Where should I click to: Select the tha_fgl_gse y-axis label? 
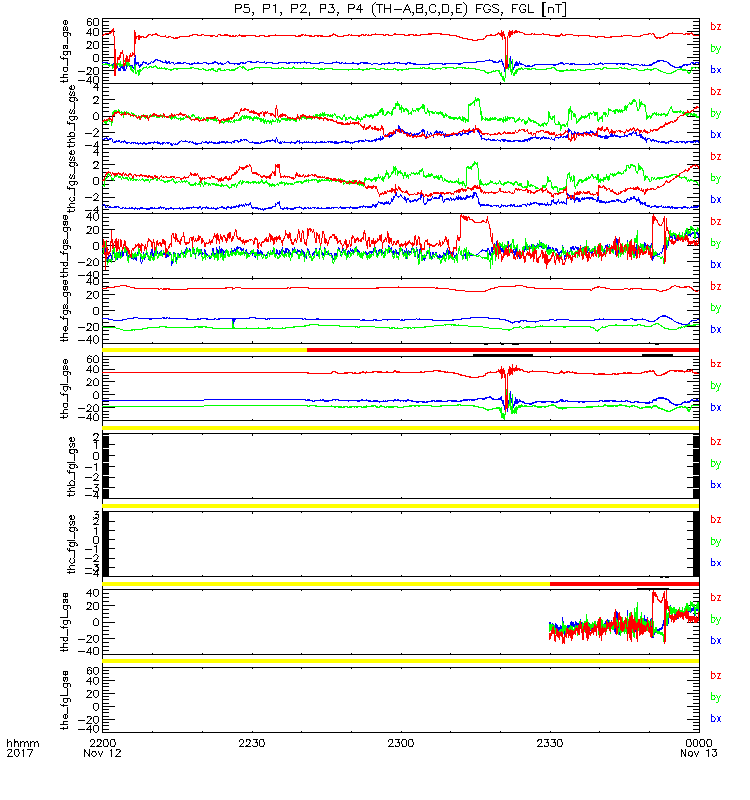[x=65, y=389]
